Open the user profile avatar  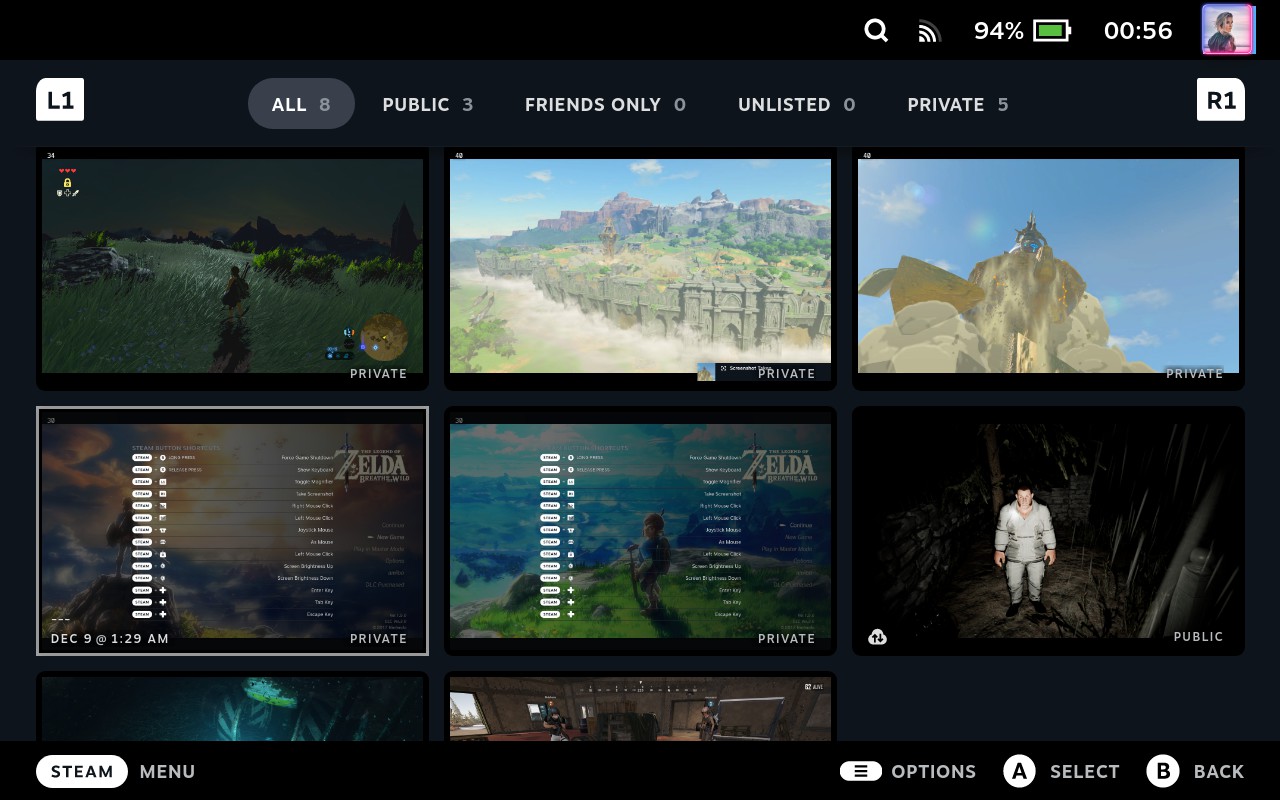(1228, 29)
